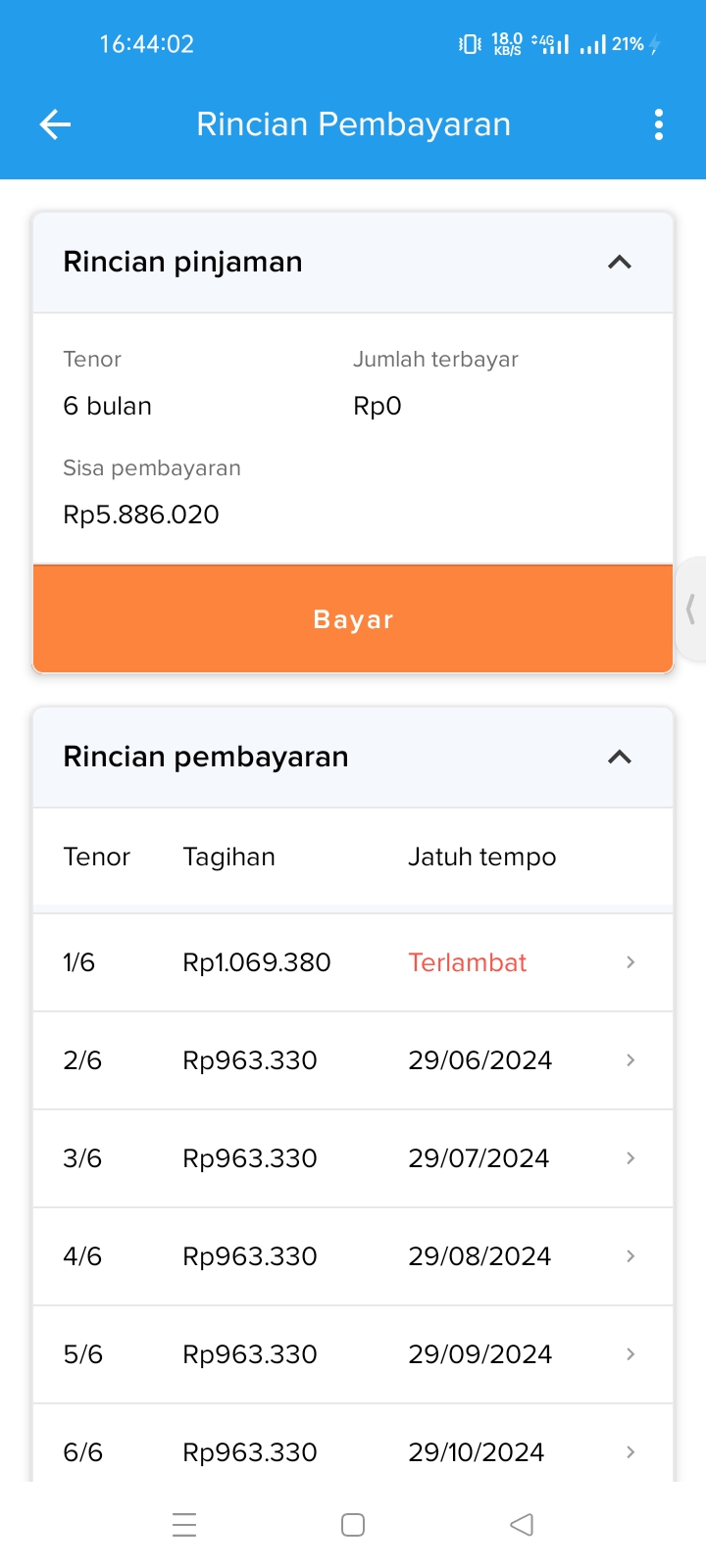
Task: Collapse the Rincian pinjaman section
Action: click(x=619, y=263)
